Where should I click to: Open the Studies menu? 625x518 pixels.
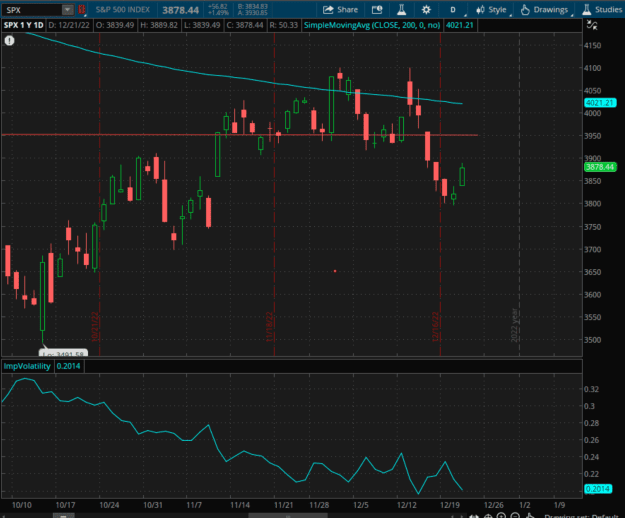tap(602, 10)
